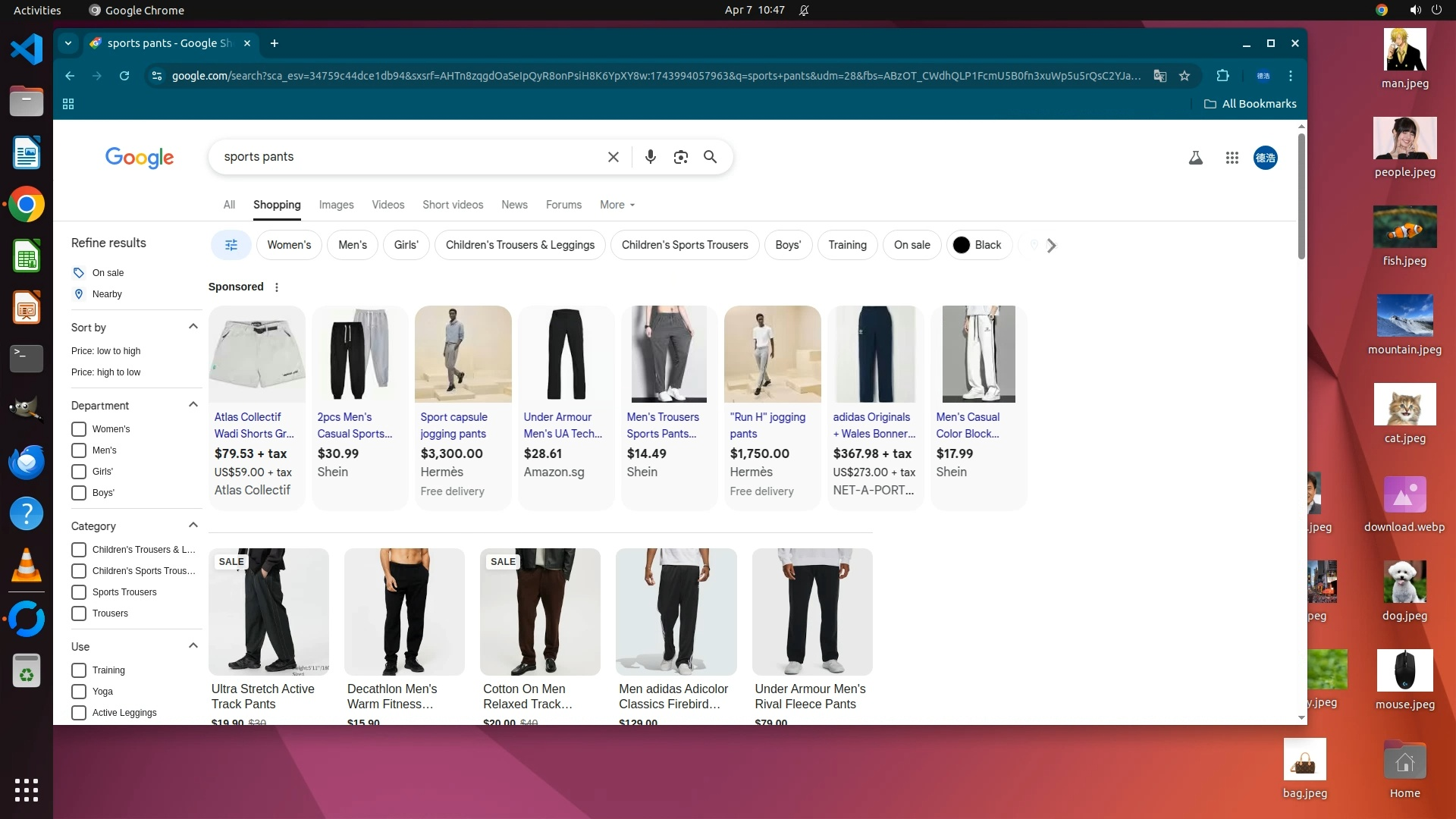
Task: Switch to the News tab
Action: (514, 205)
